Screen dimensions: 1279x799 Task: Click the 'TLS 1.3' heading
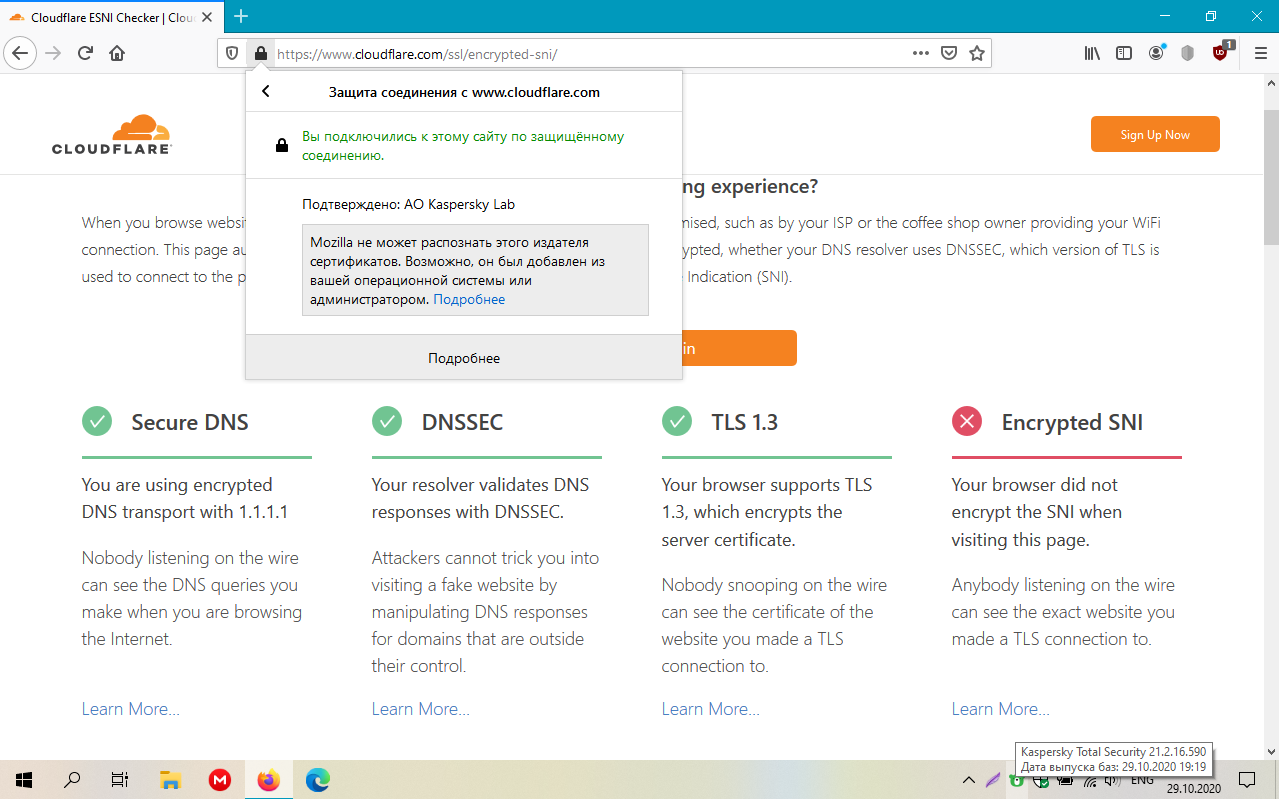click(745, 422)
